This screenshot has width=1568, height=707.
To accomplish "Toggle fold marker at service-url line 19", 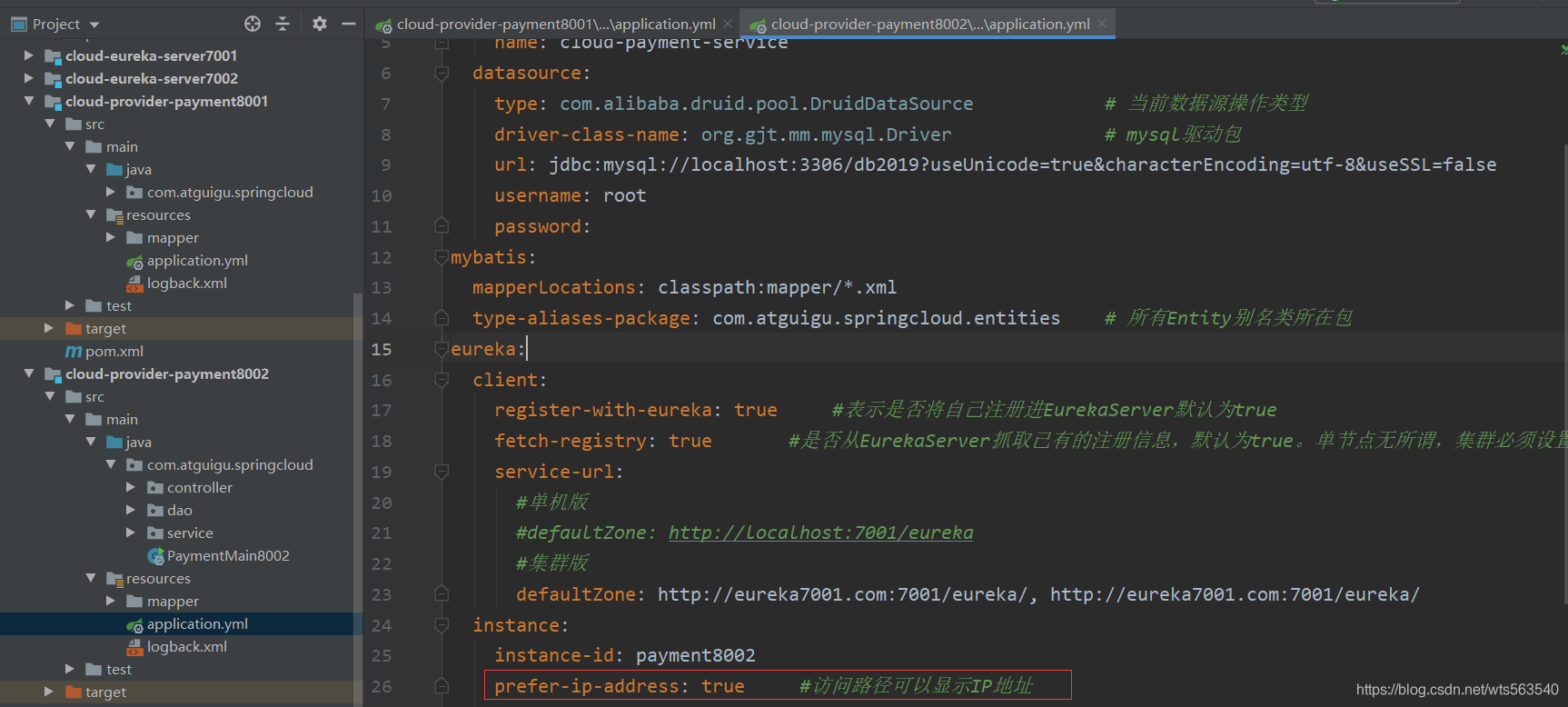I will click(442, 472).
